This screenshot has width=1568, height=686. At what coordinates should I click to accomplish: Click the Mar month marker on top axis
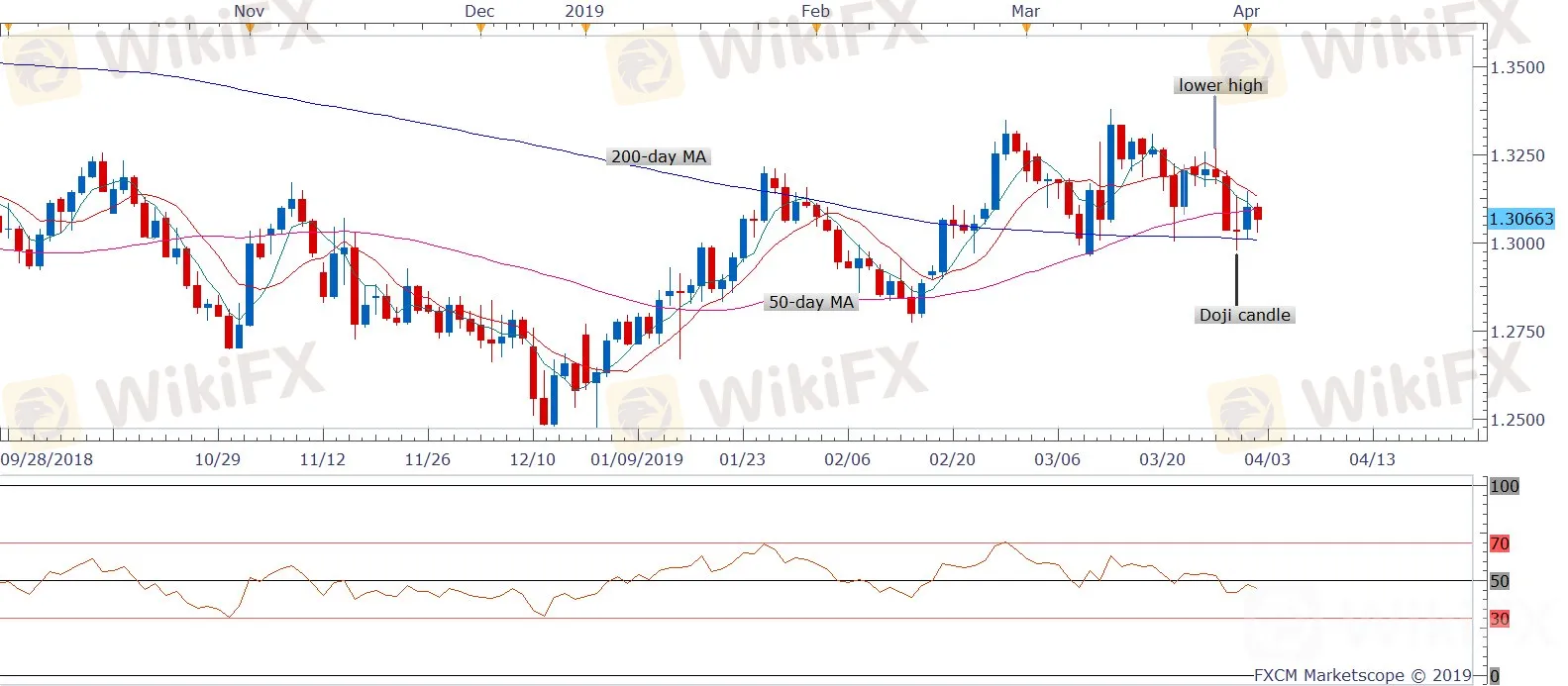(1025, 12)
